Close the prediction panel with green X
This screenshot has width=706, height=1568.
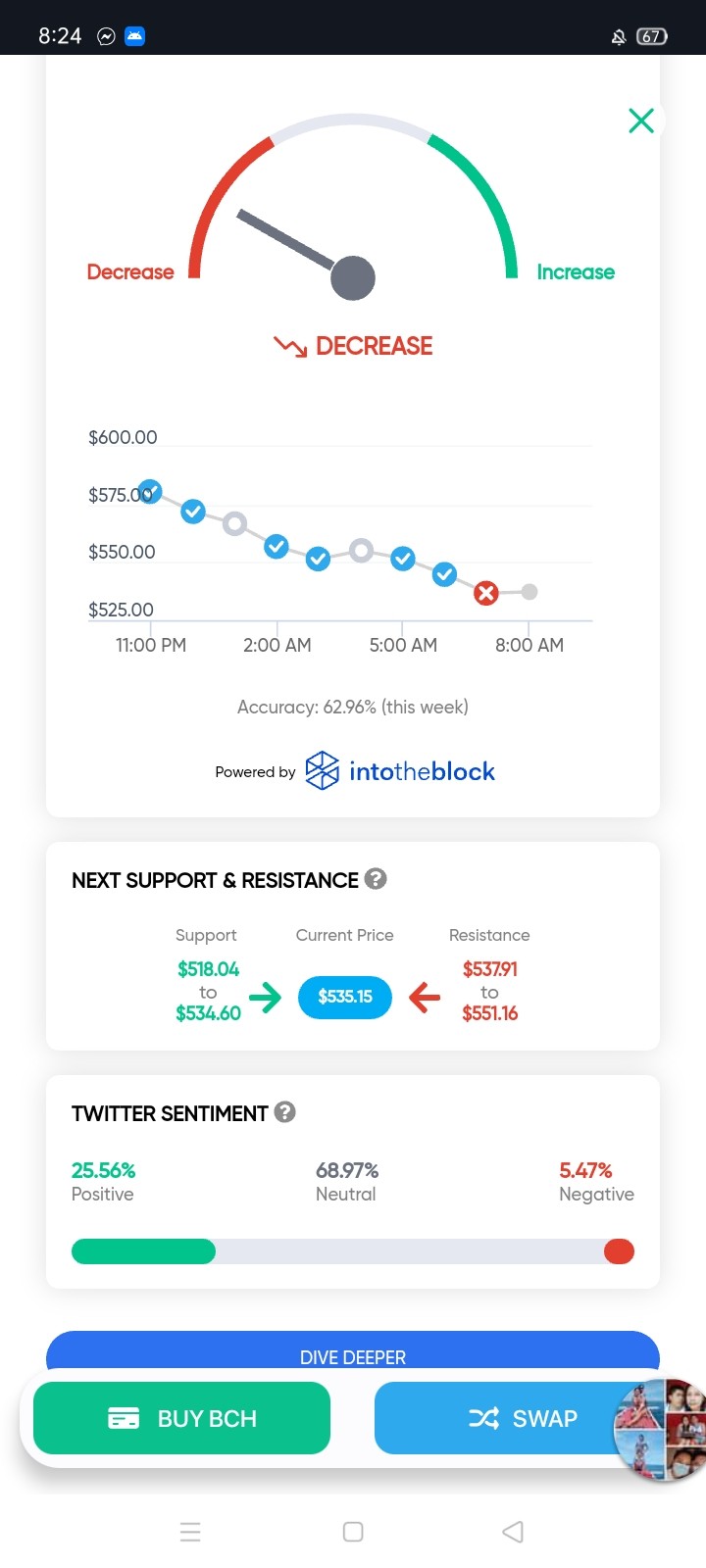click(641, 121)
